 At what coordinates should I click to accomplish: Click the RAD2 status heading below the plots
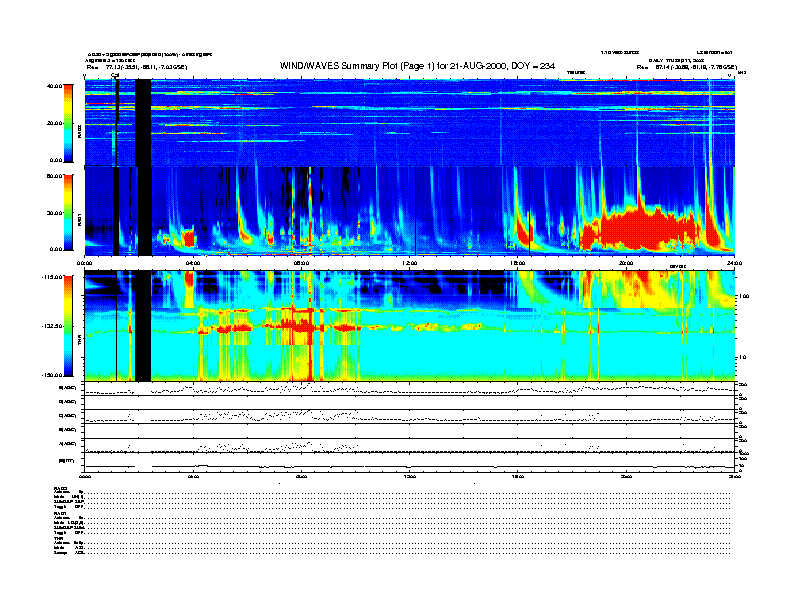[60, 488]
